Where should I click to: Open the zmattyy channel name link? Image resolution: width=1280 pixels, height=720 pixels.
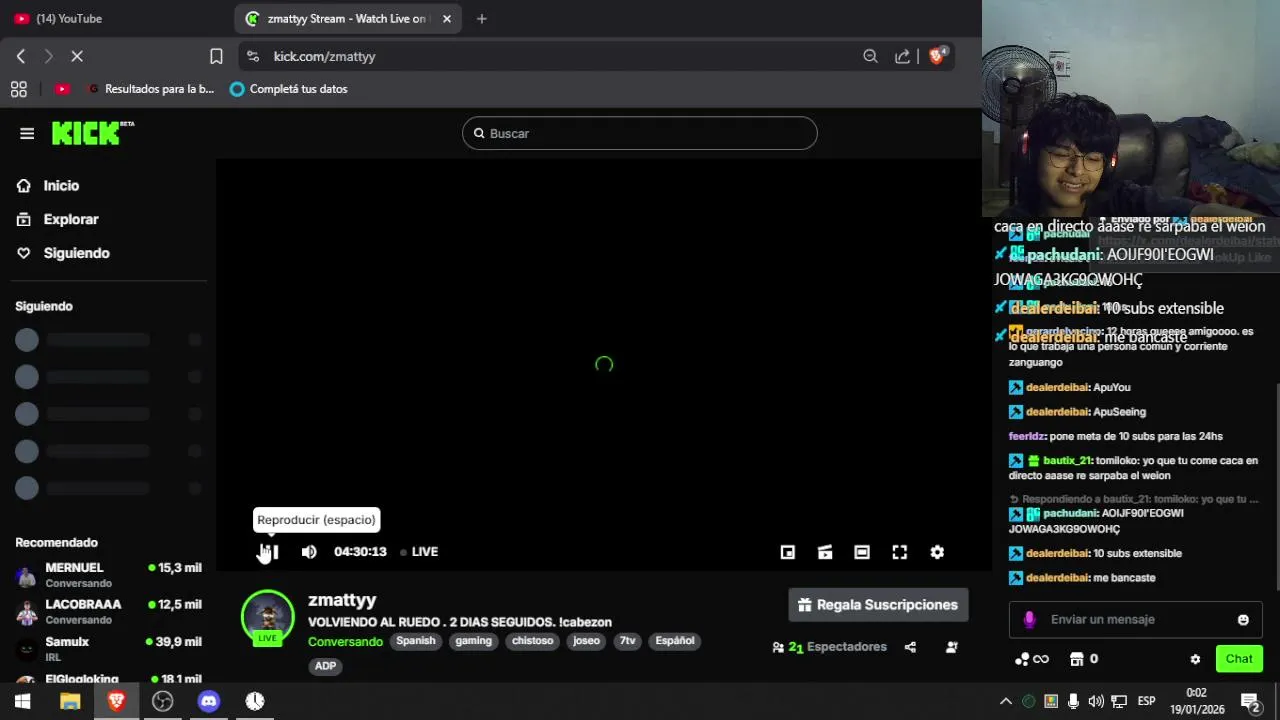[x=342, y=600]
